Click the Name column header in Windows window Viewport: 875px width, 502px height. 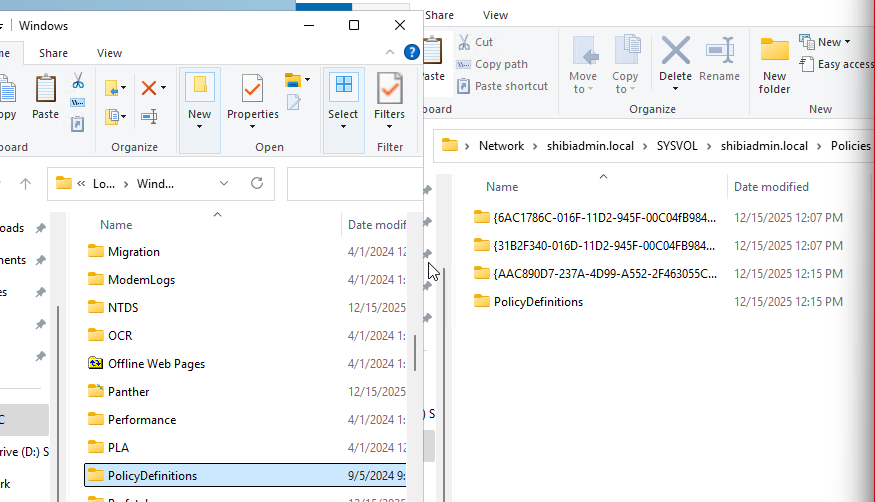click(116, 225)
